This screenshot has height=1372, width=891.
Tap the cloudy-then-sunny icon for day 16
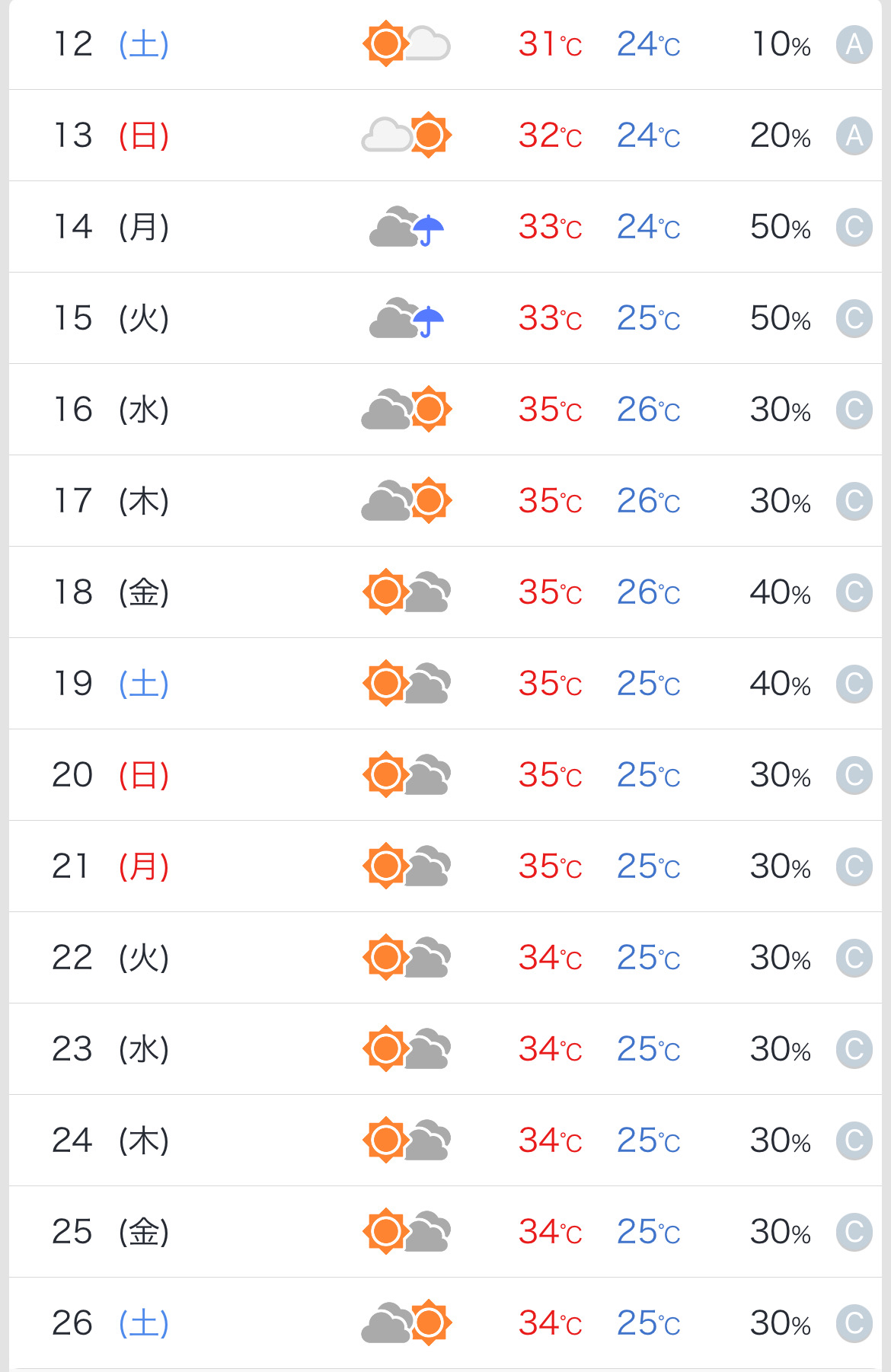[x=407, y=409]
